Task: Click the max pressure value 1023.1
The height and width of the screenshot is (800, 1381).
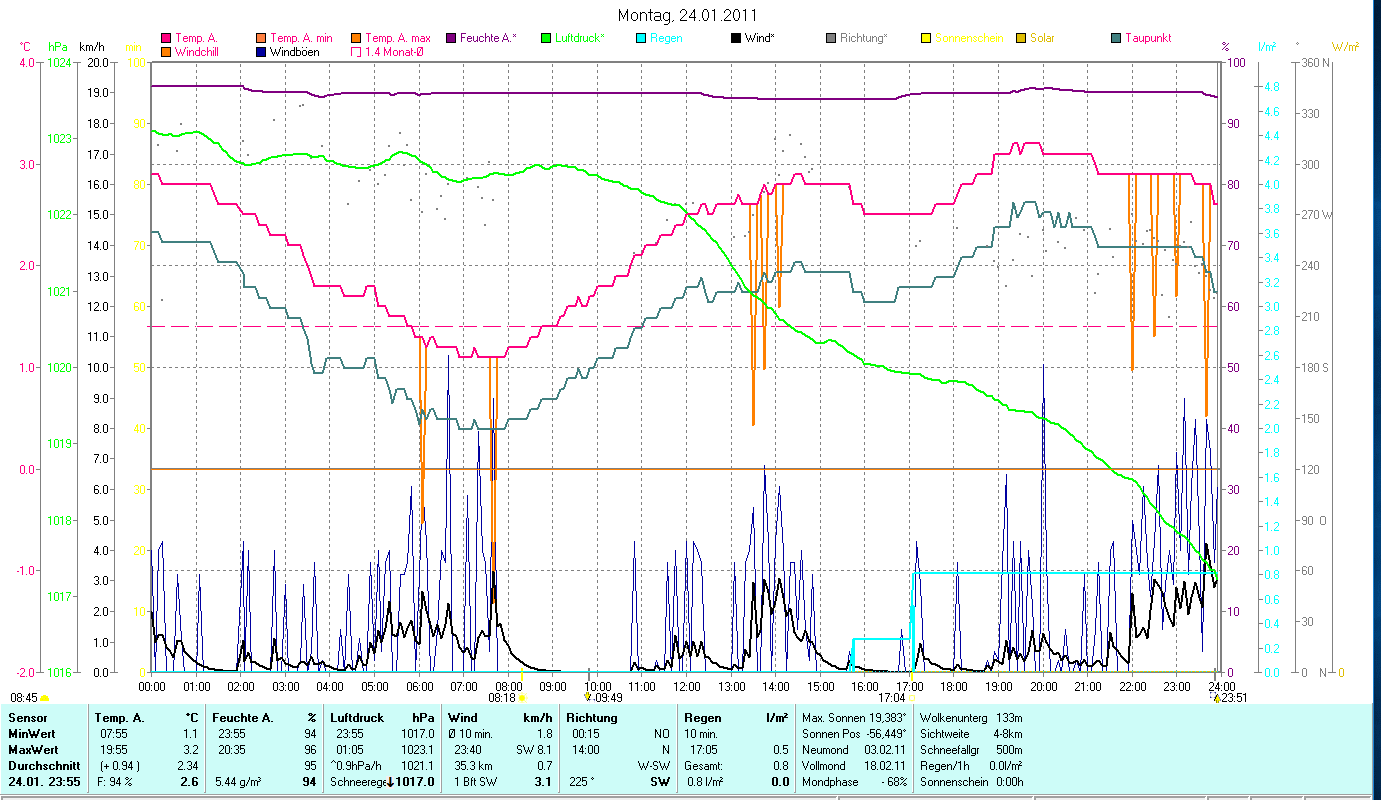Action: click(416, 750)
